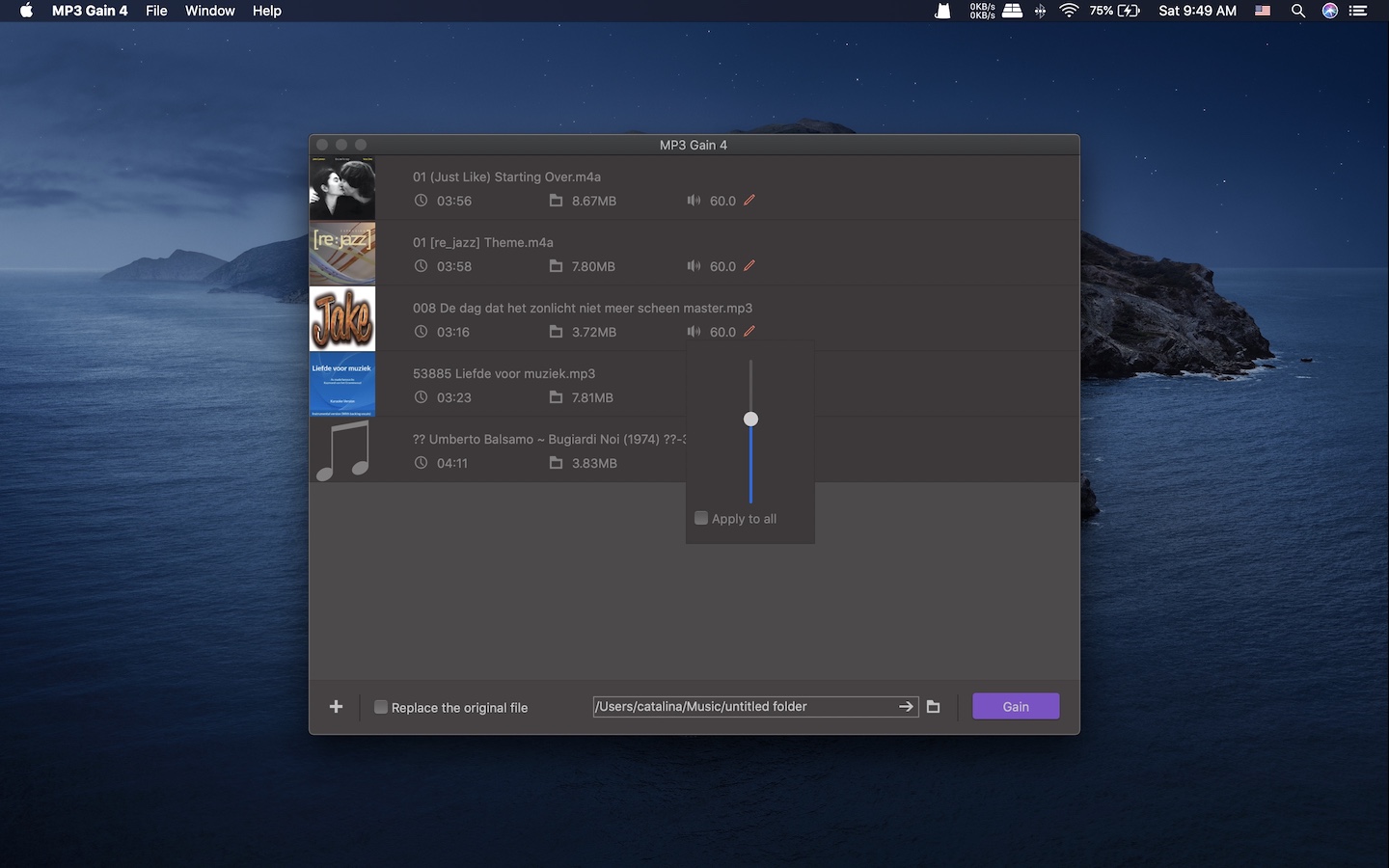
Task: Select the Liefde voor muziek cover thumbnail
Action: 342,385
